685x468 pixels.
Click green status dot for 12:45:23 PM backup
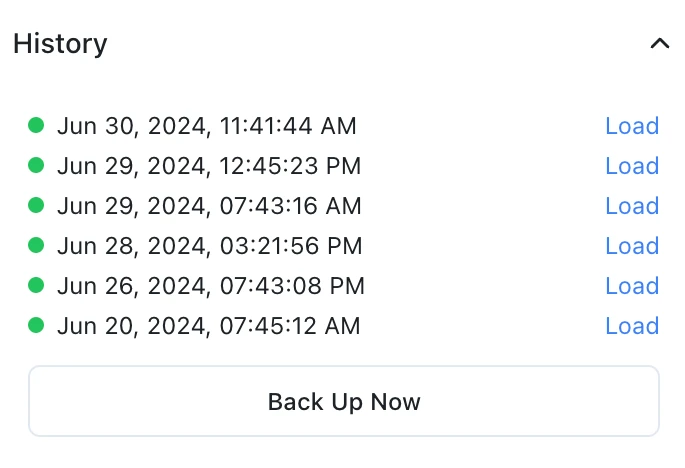[x=36, y=165]
